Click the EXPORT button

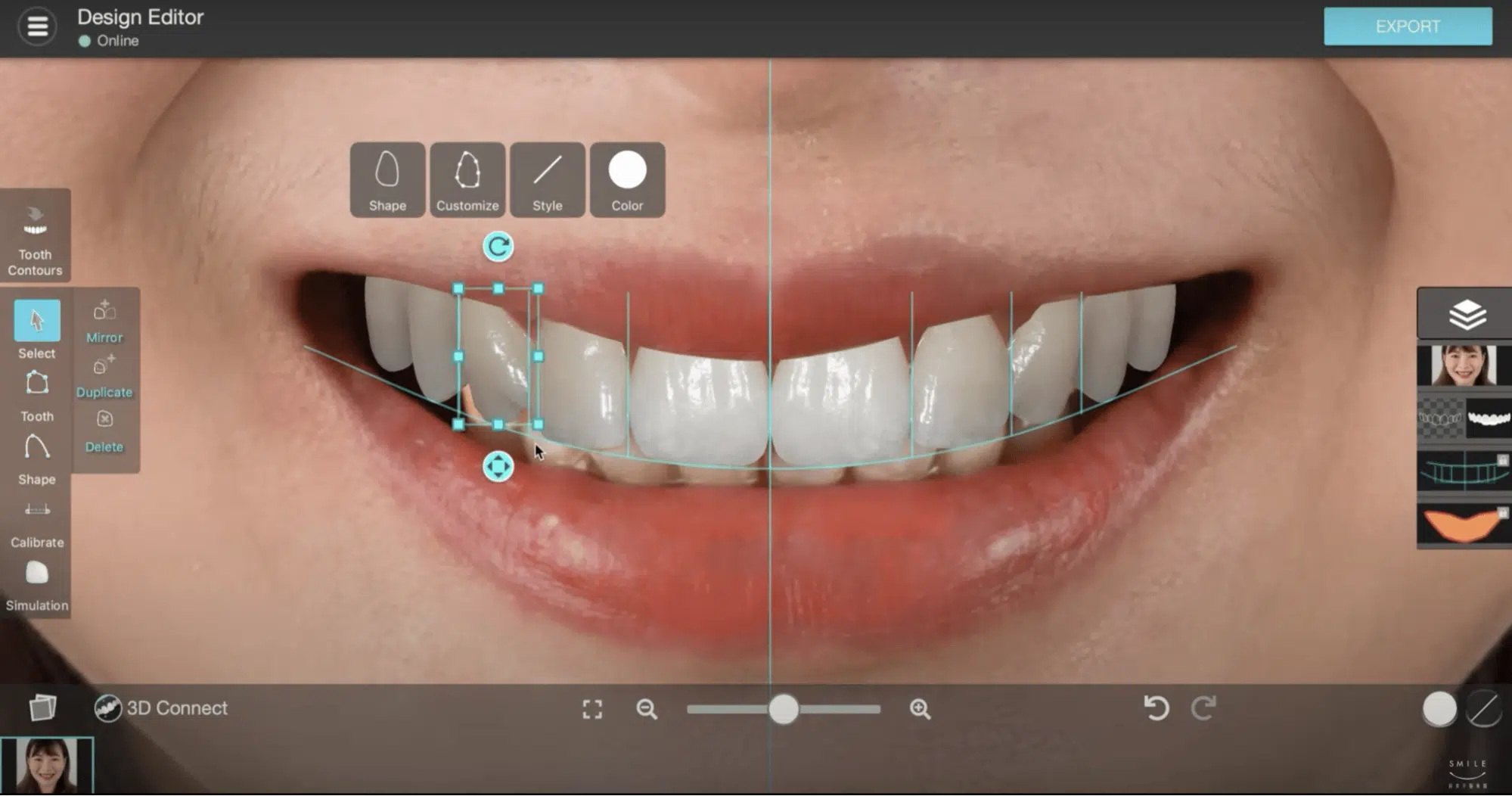[1407, 26]
